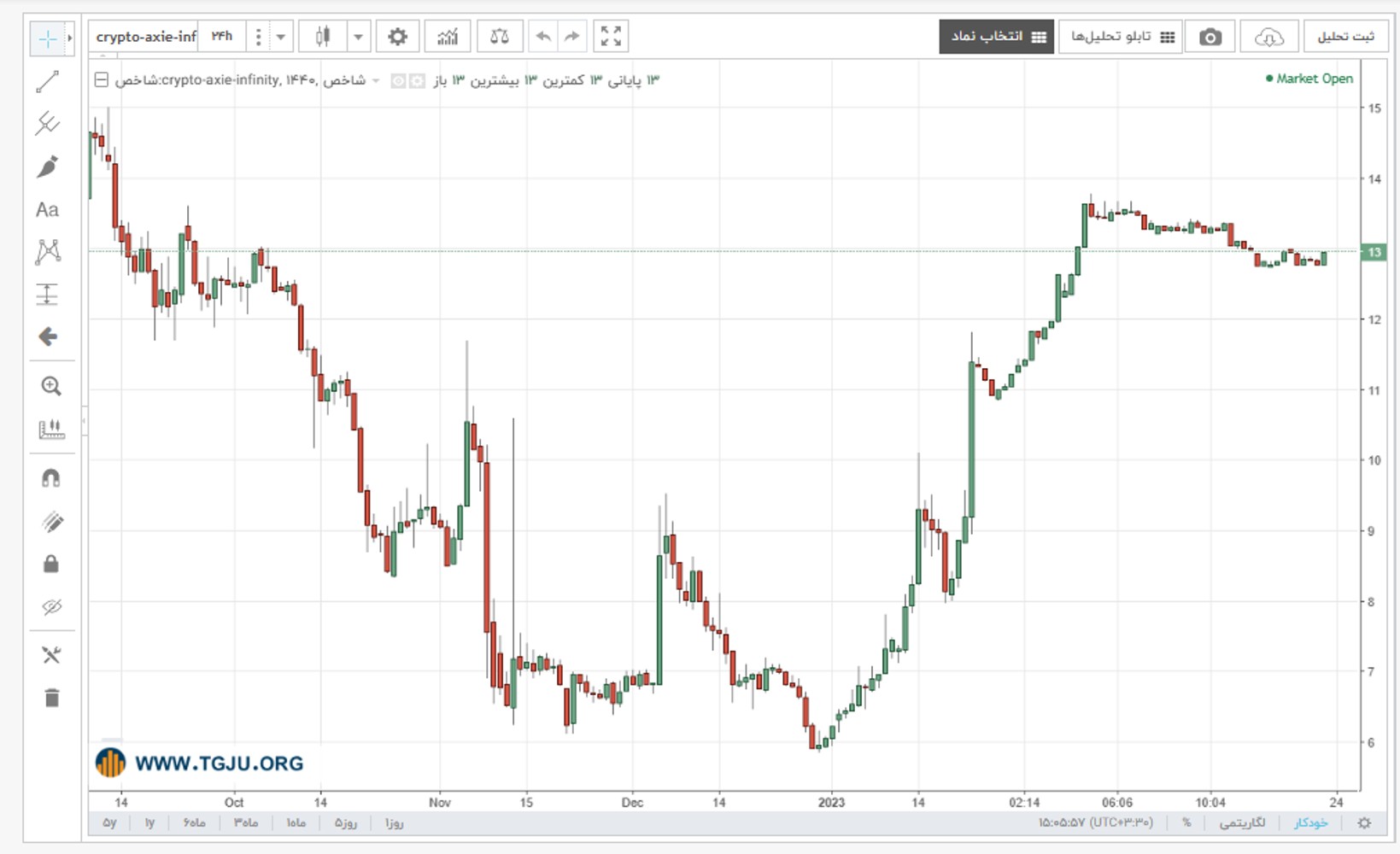Expand the شاخص legend dropdown arrow

376,80
